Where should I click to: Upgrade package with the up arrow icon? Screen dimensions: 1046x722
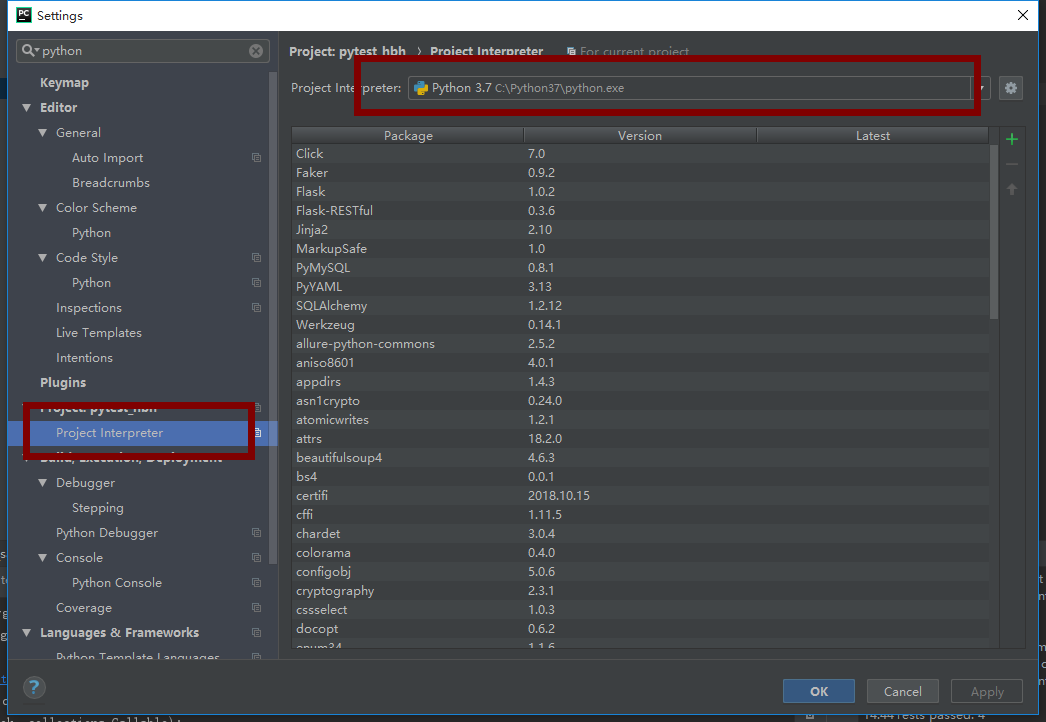pos(1011,190)
